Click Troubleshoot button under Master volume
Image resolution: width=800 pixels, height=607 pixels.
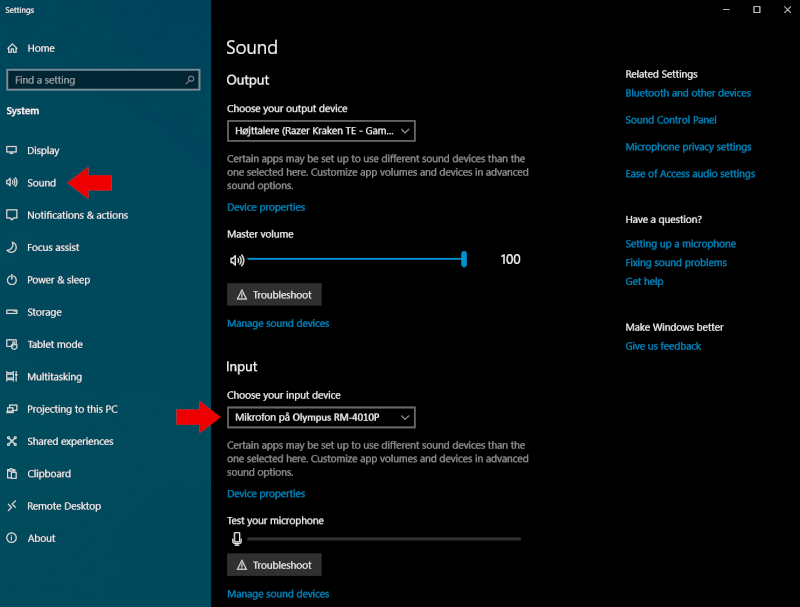tap(274, 295)
